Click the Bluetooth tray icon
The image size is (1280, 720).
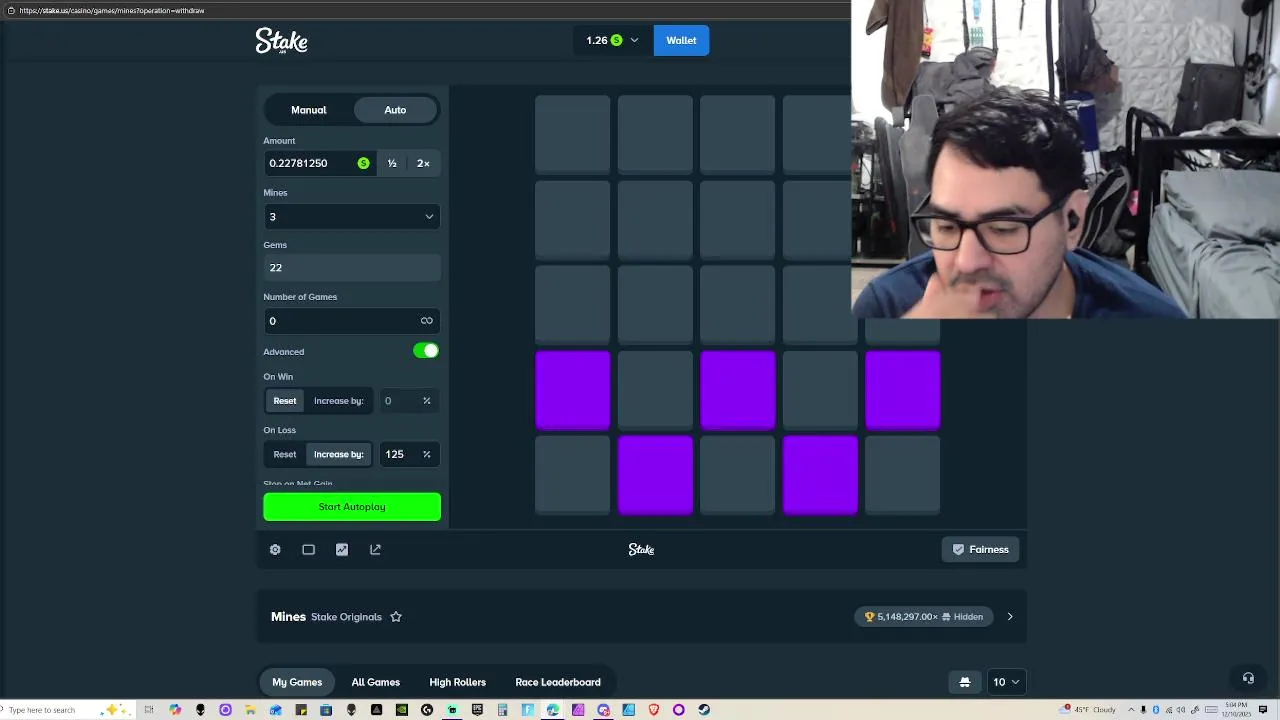coord(1156,709)
